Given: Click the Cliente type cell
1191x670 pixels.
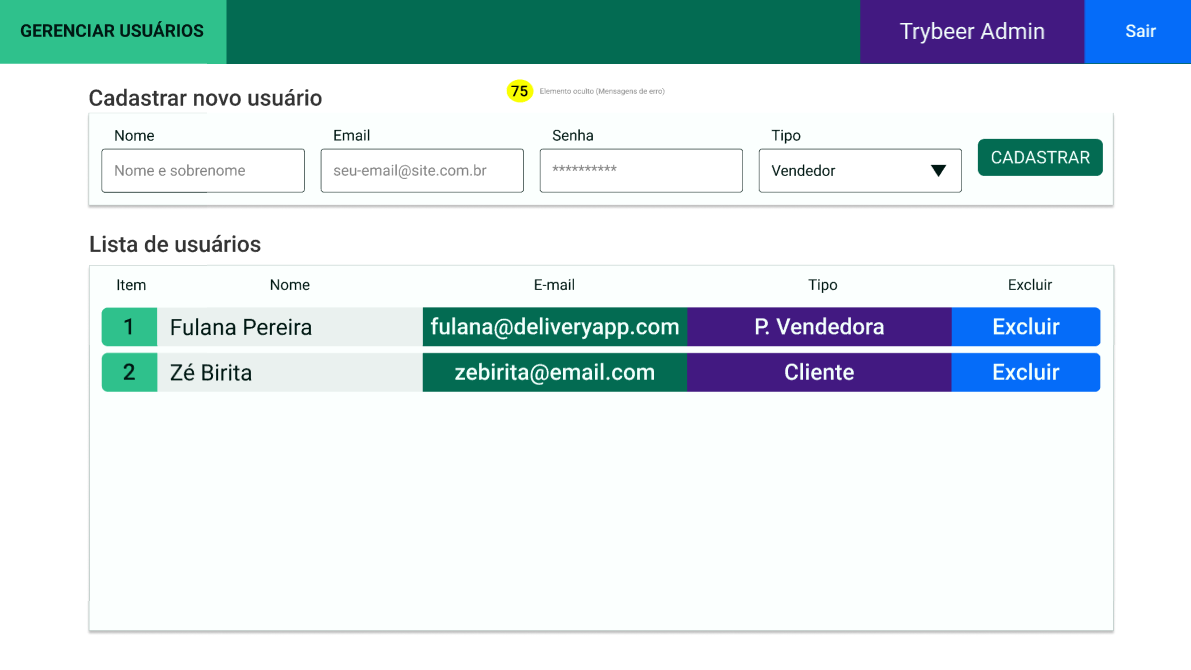Looking at the screenshot, I should (819, 373).
